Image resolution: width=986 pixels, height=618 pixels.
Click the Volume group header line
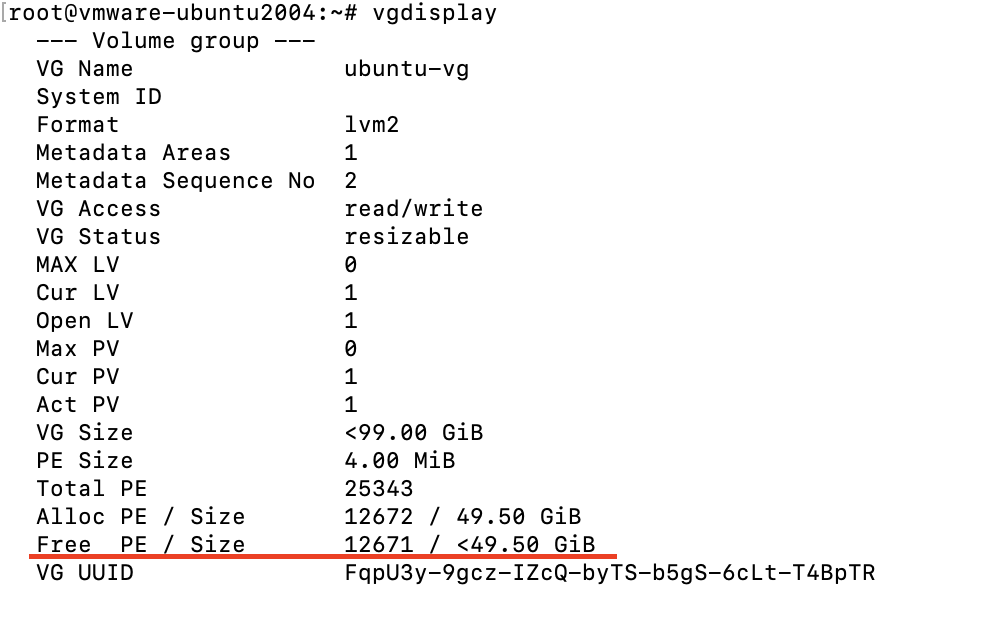(x=176, y=41)
